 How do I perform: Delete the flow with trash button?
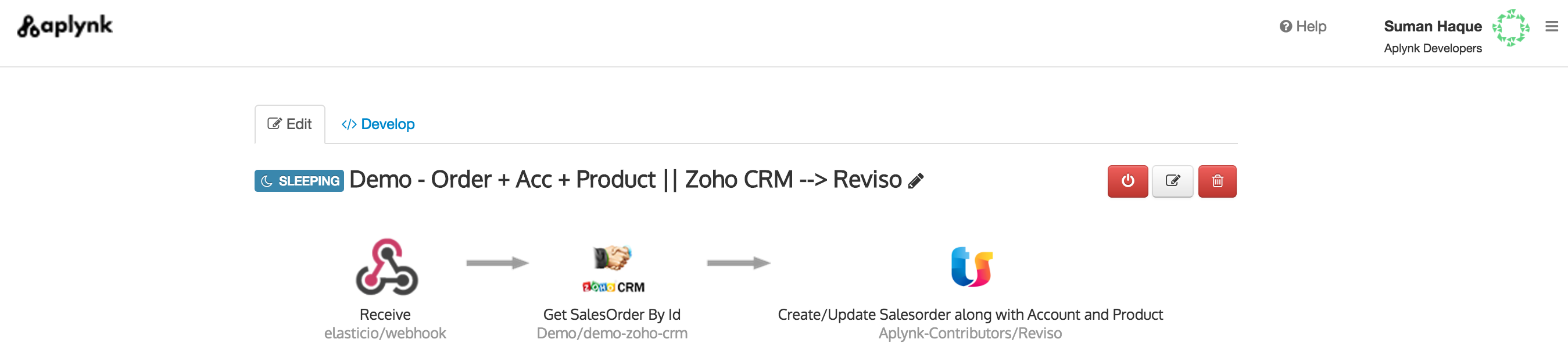(1218, 181)
